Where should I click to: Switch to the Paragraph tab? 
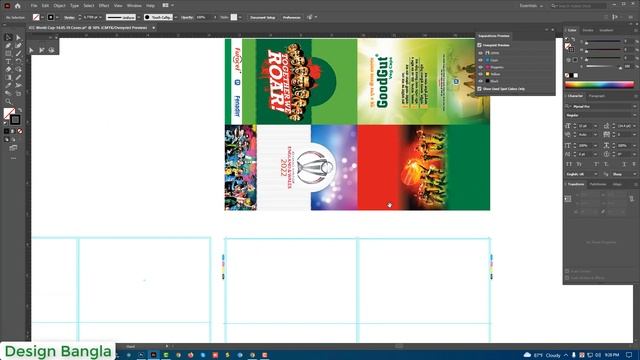click(x=596, y=96)
